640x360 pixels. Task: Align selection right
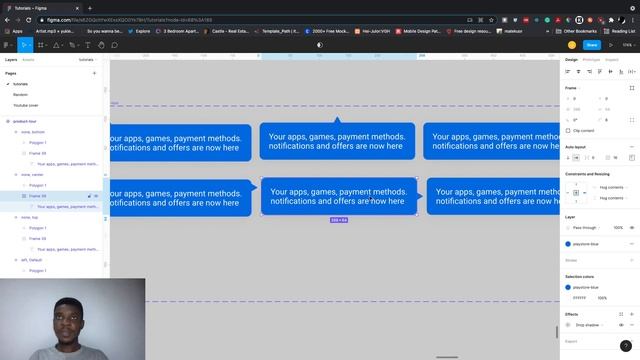click(589, 71)
